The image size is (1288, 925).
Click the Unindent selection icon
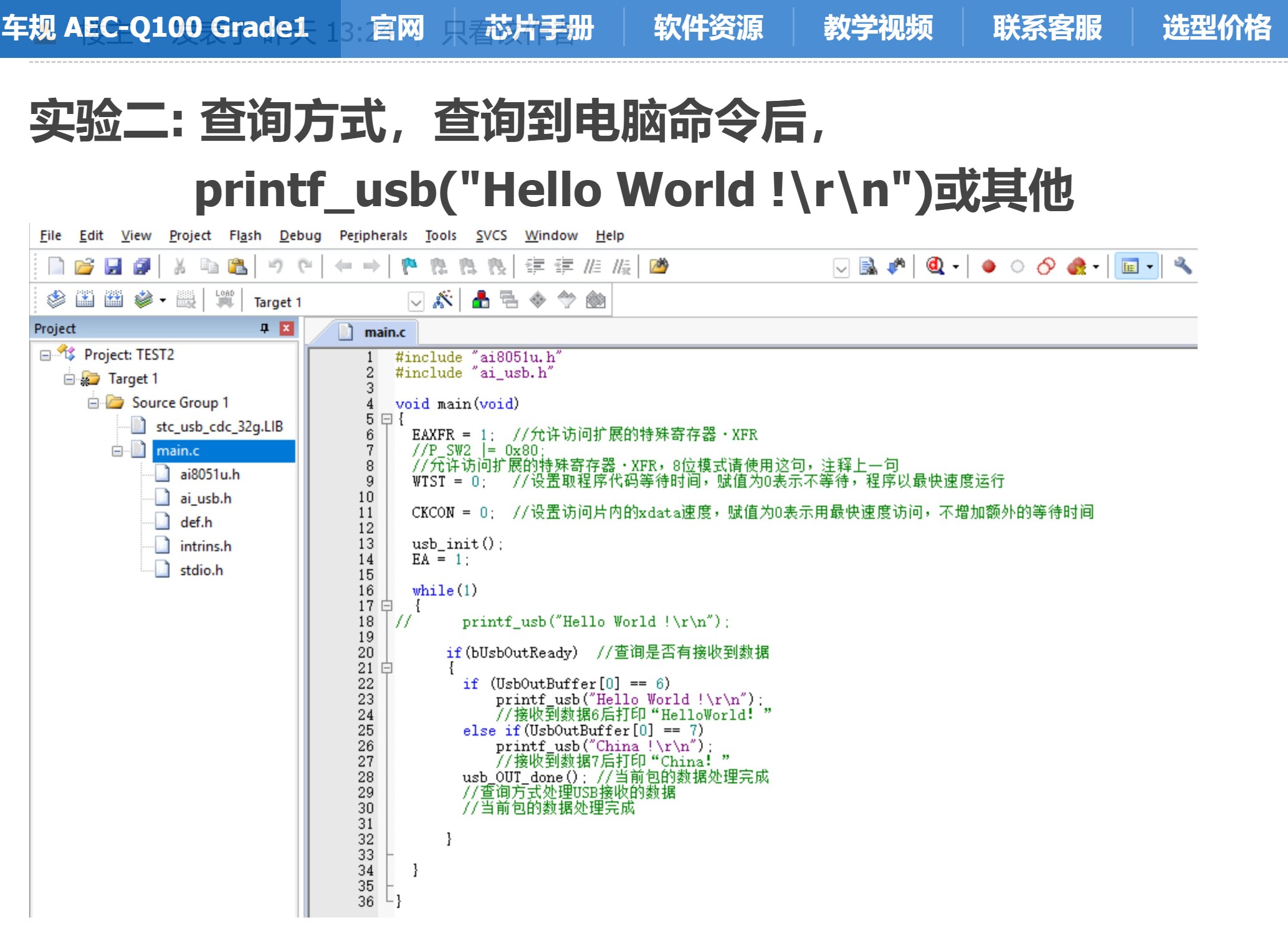pyautogui.click(x=564, y=267)
